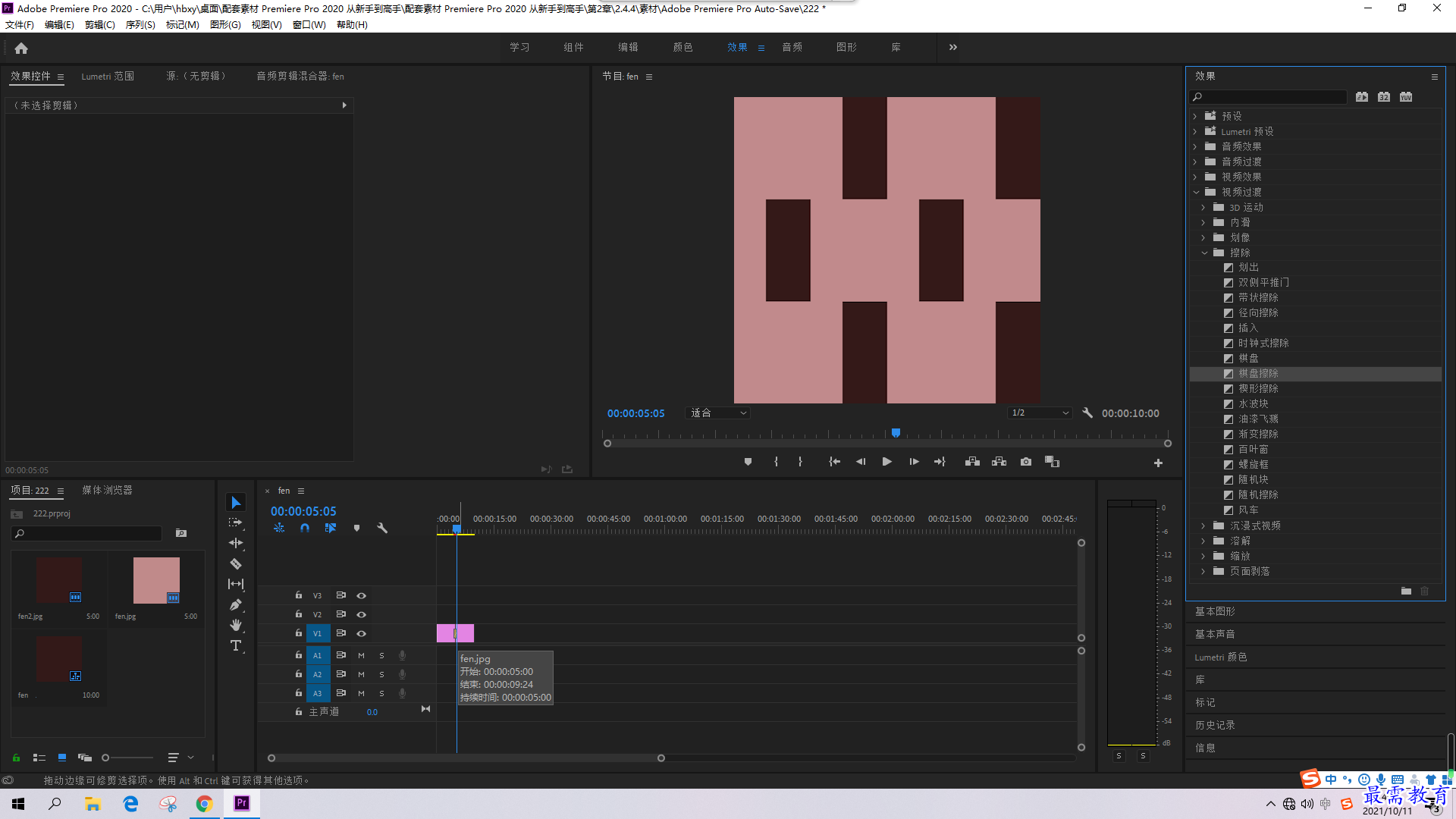Expand the 3D 运动 folder

pos(1203,207)
